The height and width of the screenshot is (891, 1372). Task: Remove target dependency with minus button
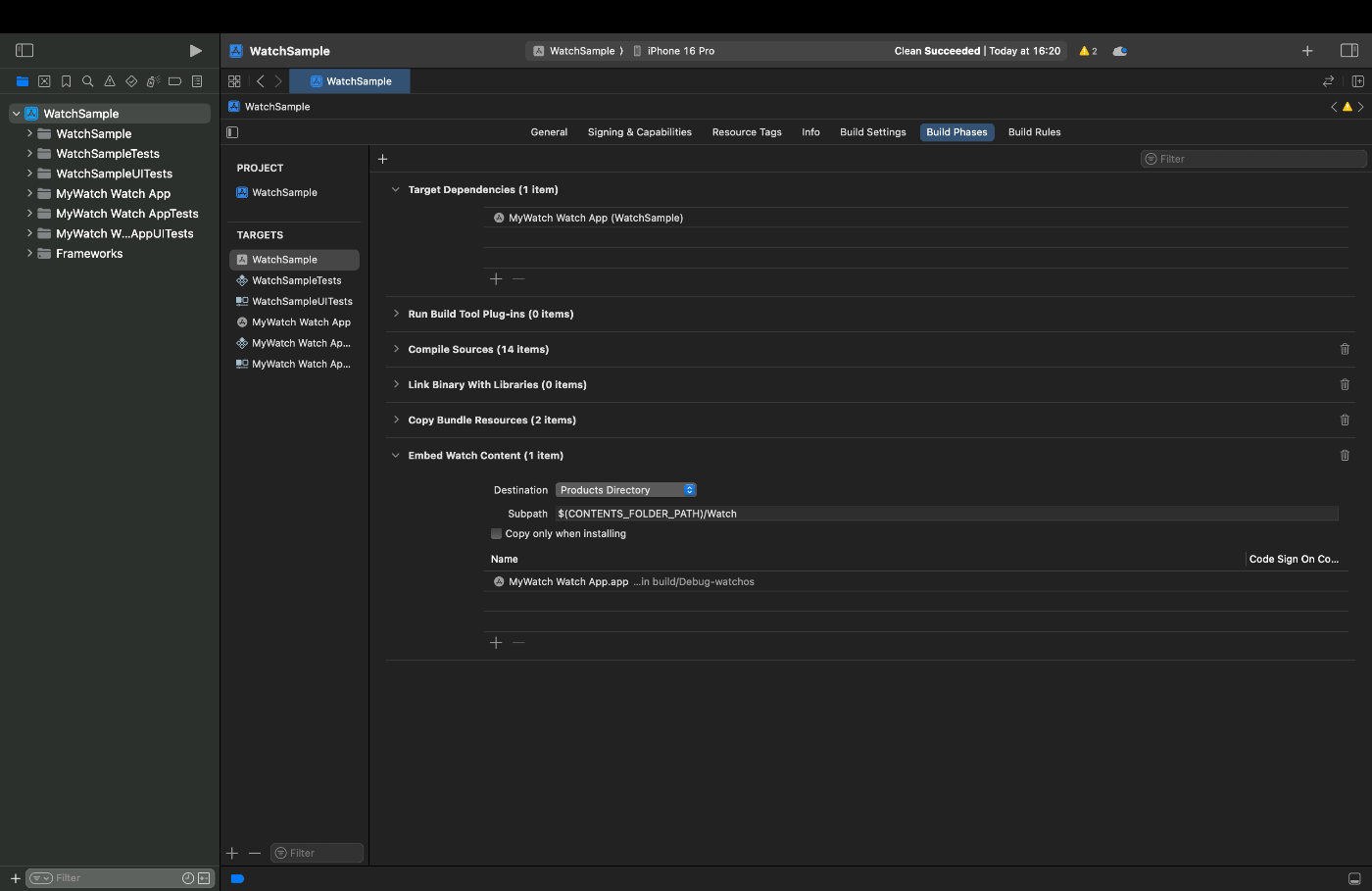pyautogui.click(x=519, y=279)
